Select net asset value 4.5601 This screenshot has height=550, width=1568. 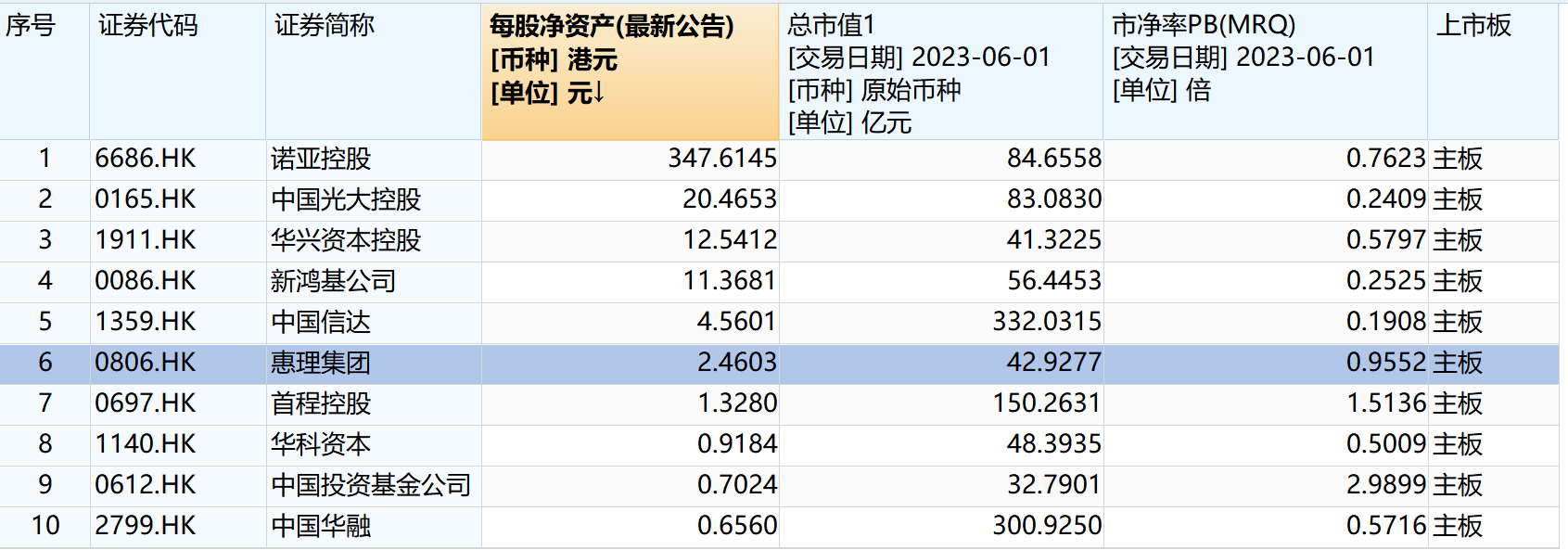737,322
